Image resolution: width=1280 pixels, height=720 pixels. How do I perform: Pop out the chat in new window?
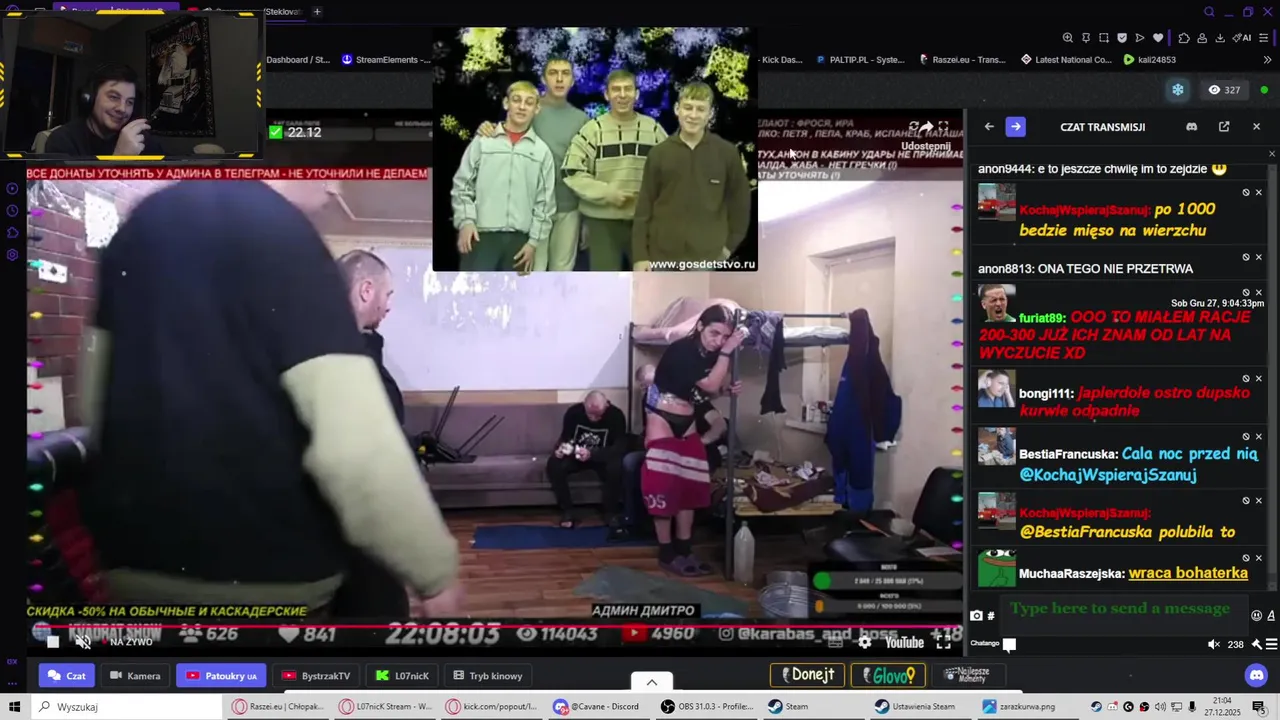(1224, 127)
